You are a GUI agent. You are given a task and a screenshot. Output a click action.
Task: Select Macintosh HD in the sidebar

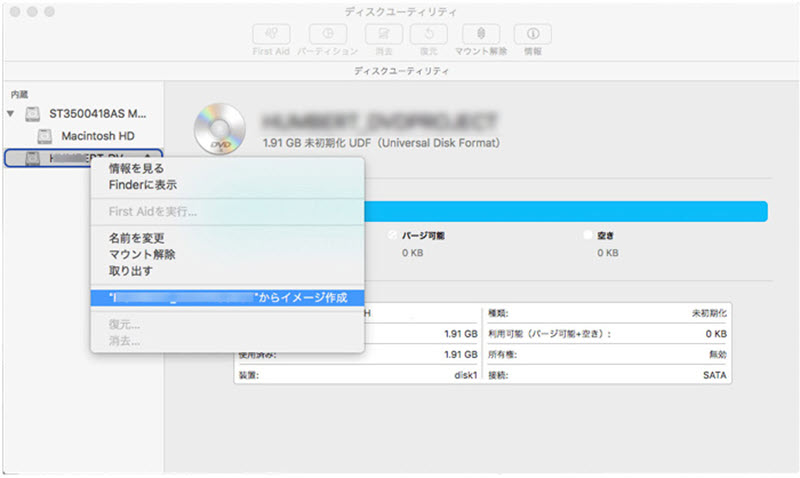coord(97,134)
